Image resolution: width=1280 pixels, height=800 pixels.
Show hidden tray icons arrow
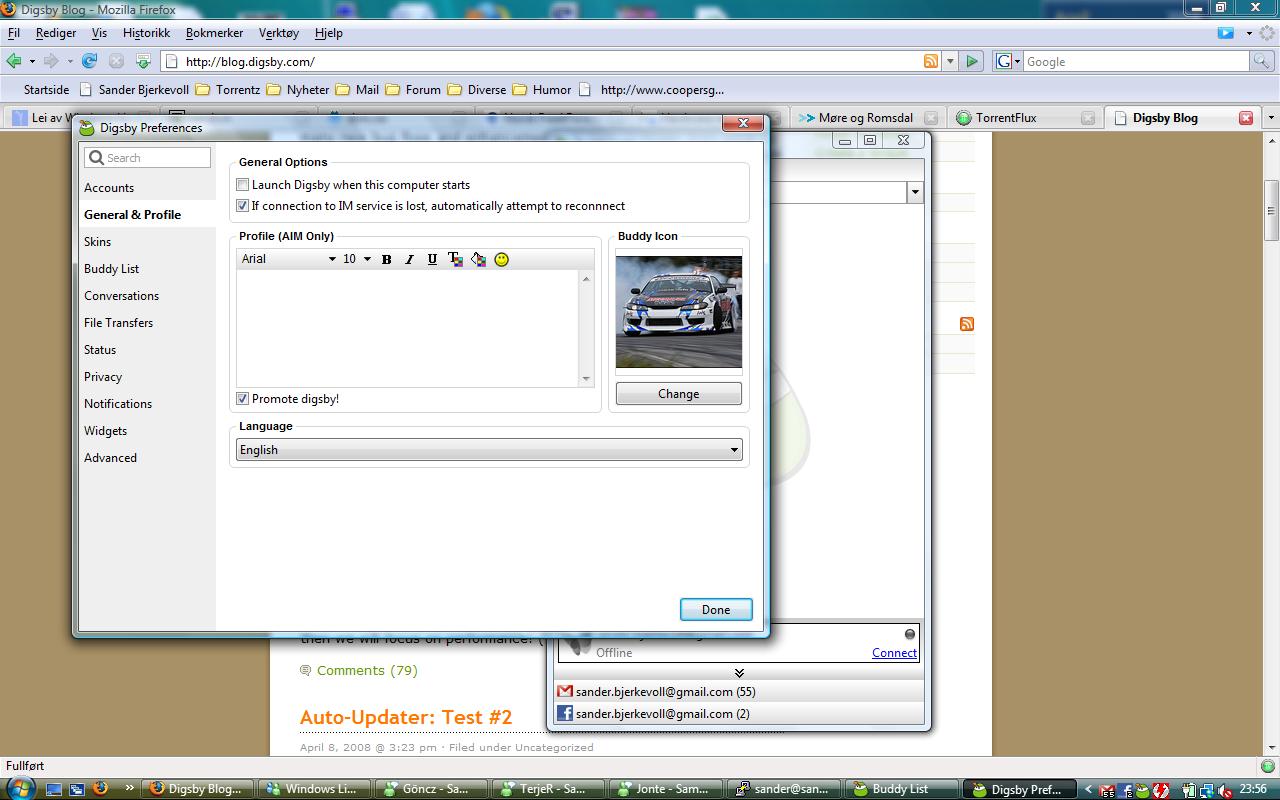point(1089,789)
